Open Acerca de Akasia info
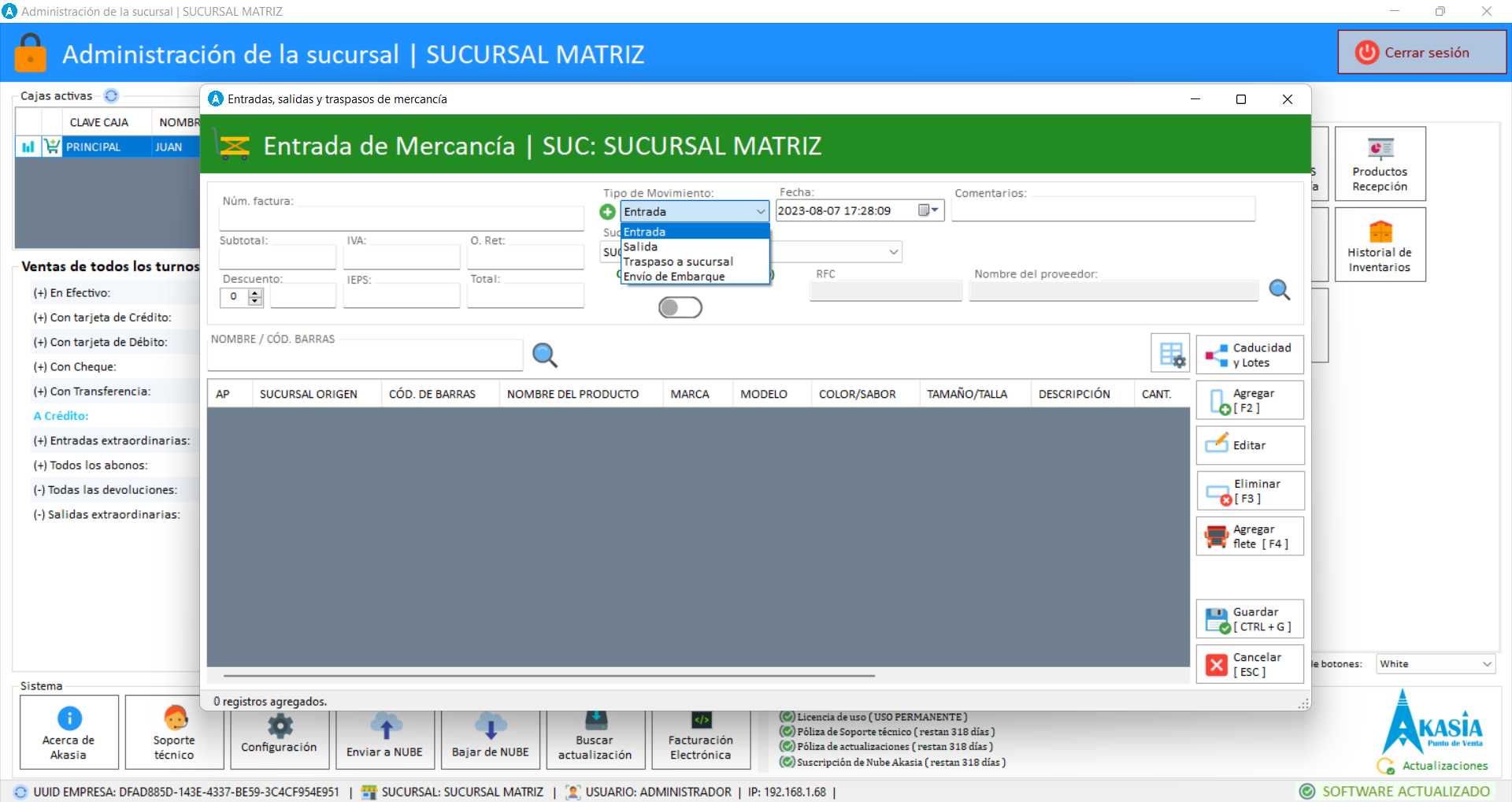The height and width of the screenshot is (802, 1512). (69, 732)
